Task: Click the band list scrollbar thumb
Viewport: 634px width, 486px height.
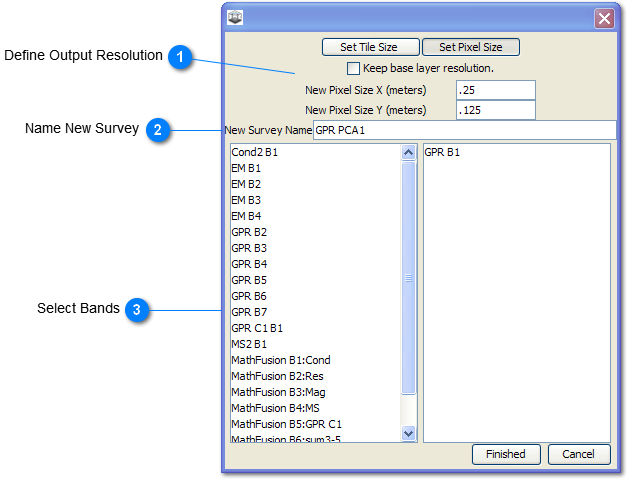Action: point(408,280)
